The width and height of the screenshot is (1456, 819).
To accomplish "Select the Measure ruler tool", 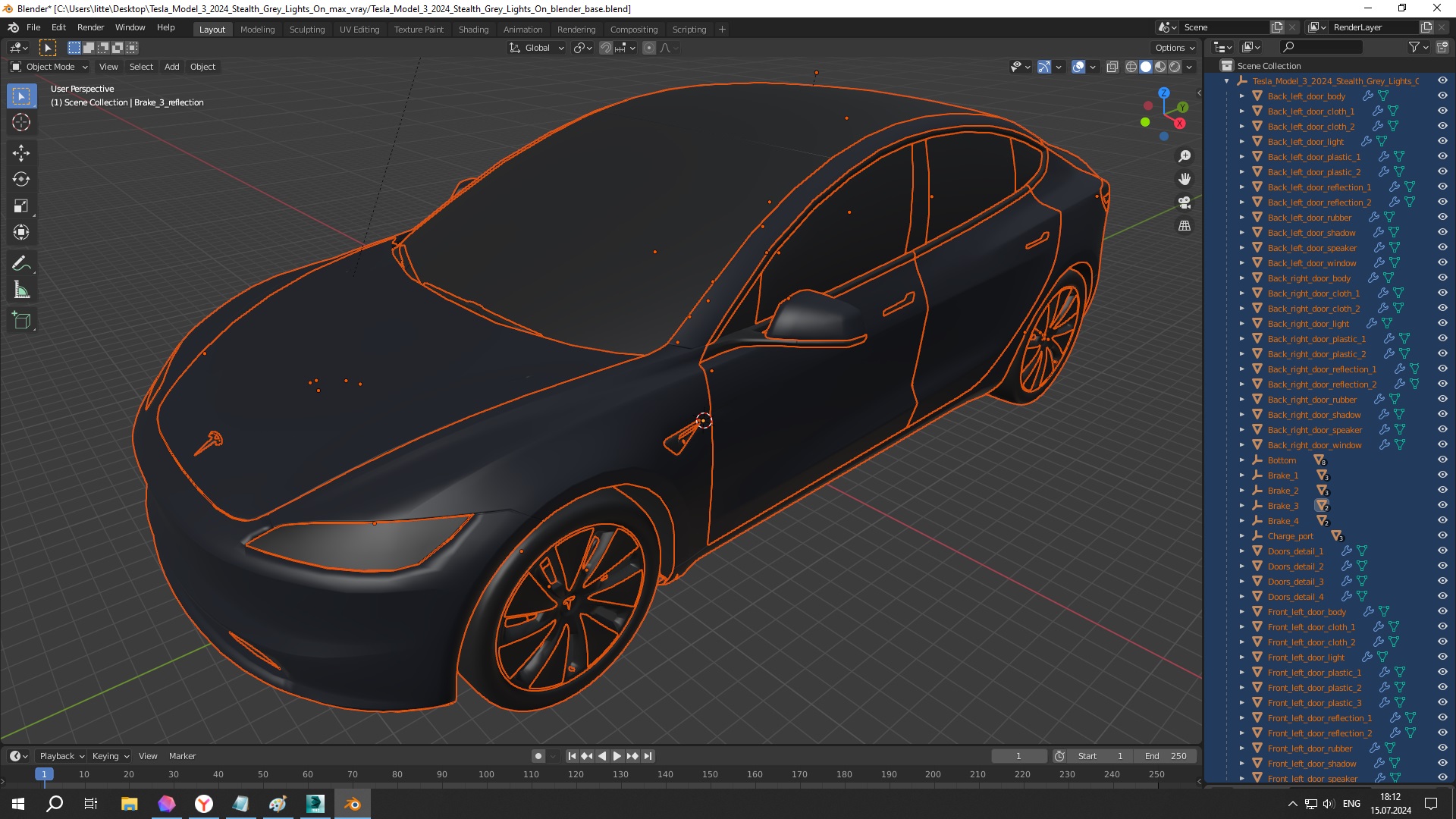I will tap(21, 290).
